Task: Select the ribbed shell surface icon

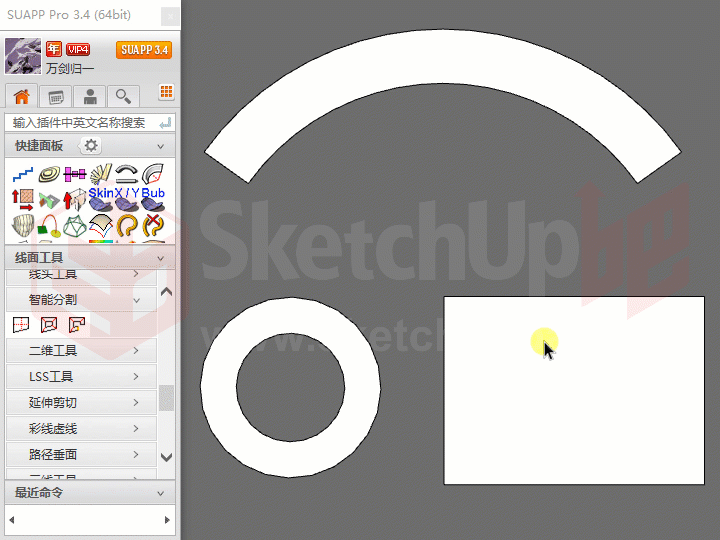Action: click(x=22, y=226)
